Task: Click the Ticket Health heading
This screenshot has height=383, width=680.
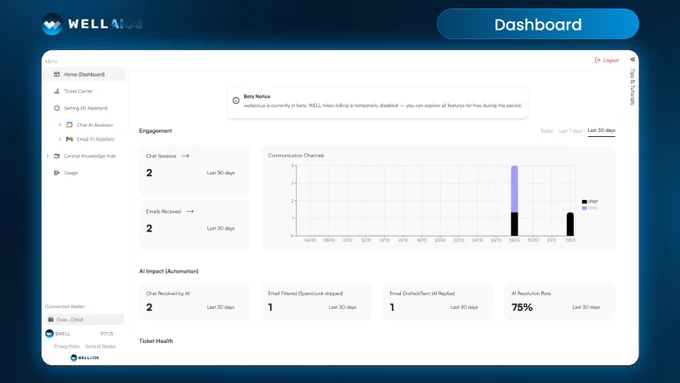Action: coord(156,341)
